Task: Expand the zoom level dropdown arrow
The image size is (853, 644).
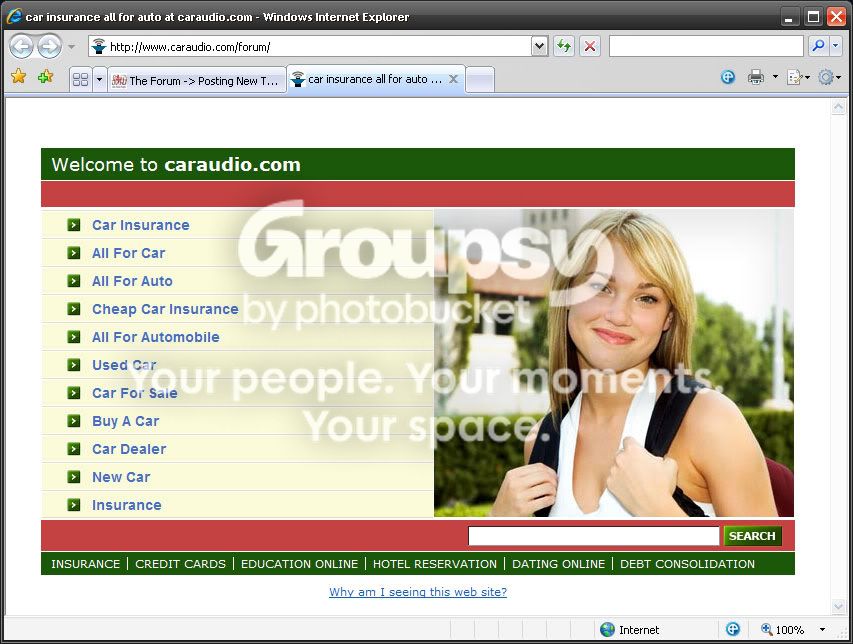Action: click(x=822, y=630)
